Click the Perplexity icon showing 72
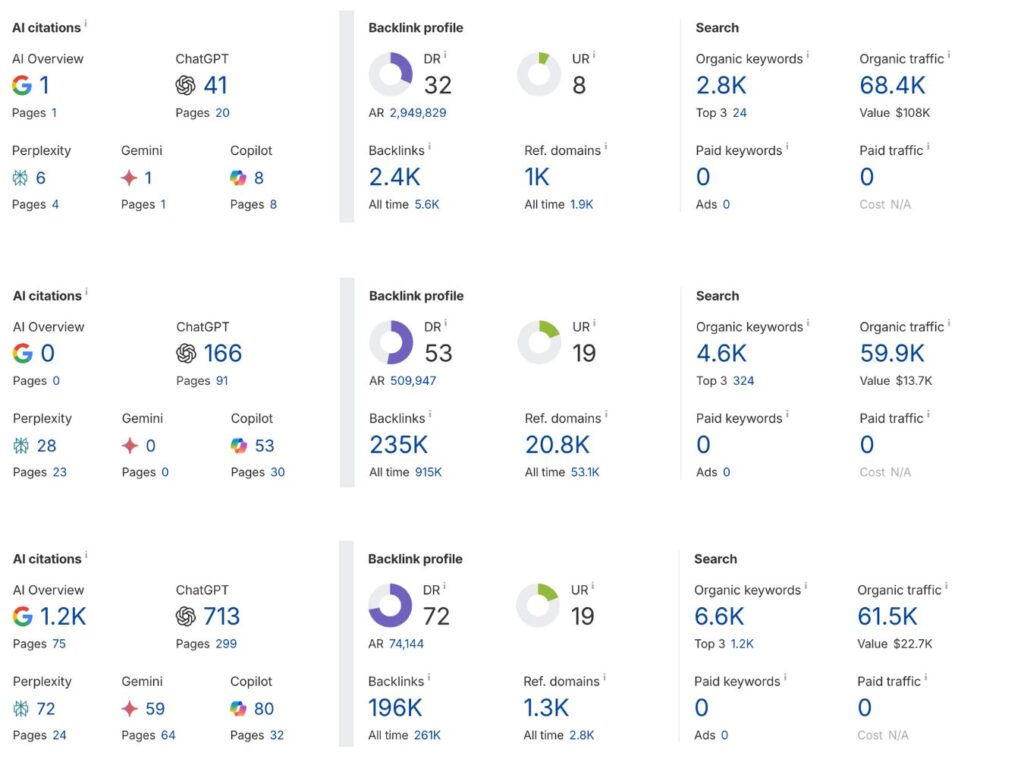The width and height of the screenshot is (1024, 759). (x=24, y=709)
